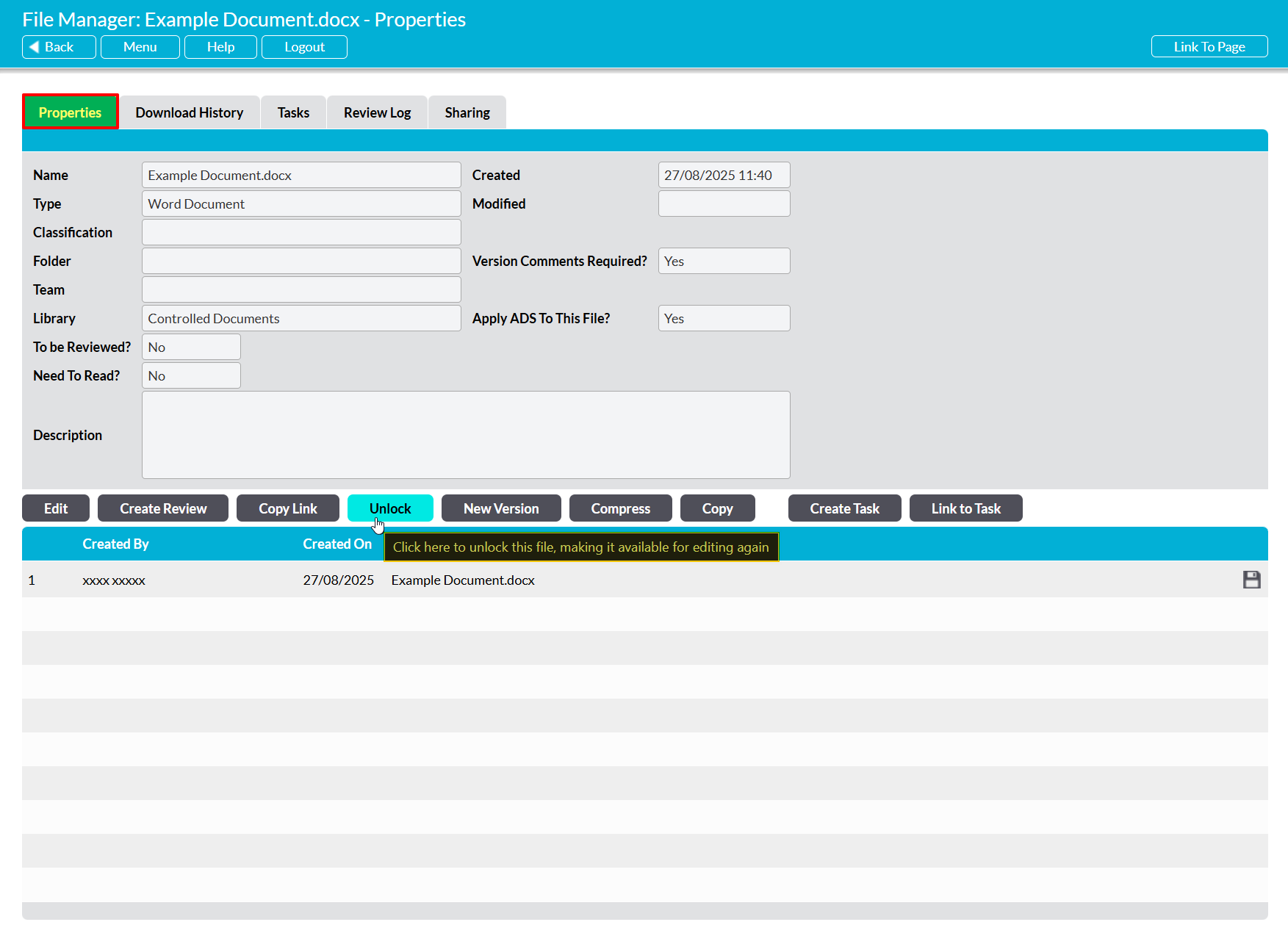The height and width of the screenshot is (933, 1288).
Task: Open the Tasks tab
Action: pyautogui.click(x=293, y=112)
